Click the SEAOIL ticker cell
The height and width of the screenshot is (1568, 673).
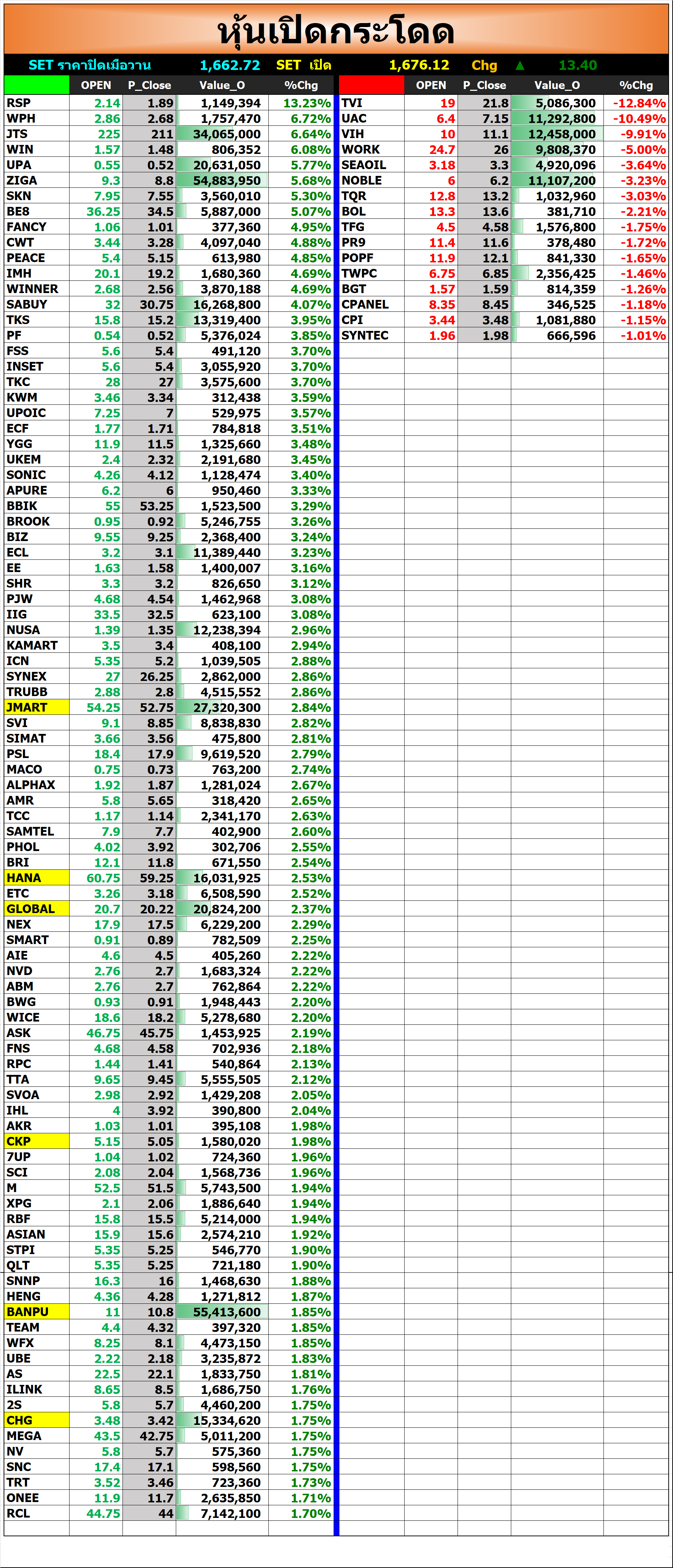click(371, 165)
